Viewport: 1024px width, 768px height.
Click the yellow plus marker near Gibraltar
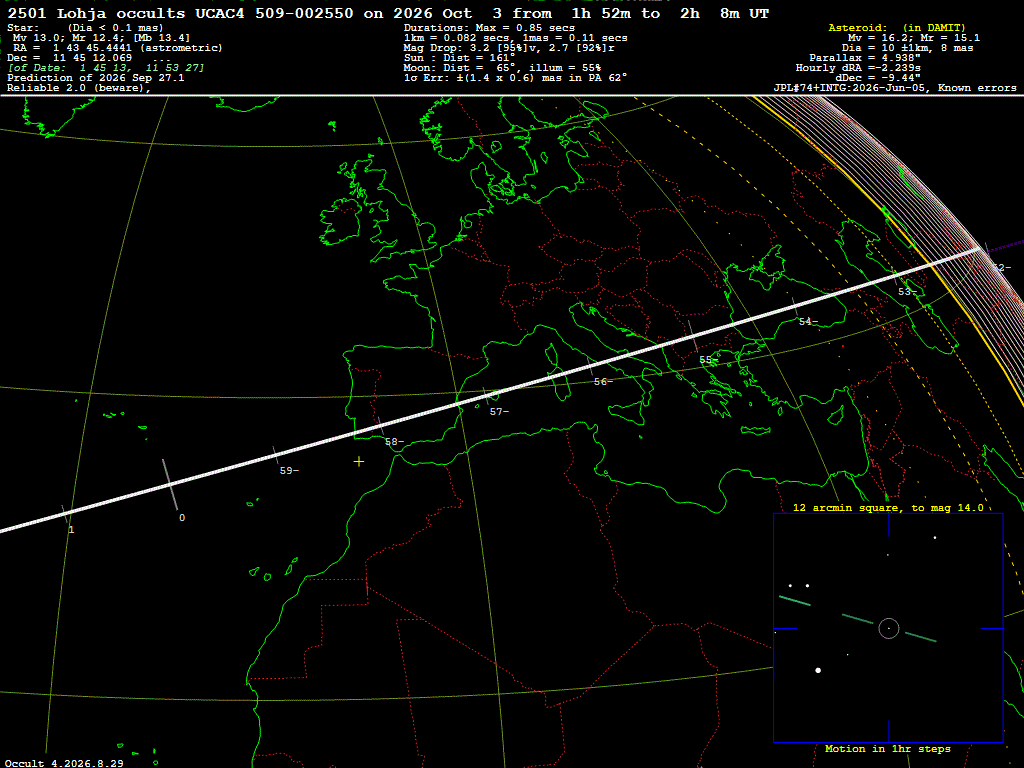[359, 462]
